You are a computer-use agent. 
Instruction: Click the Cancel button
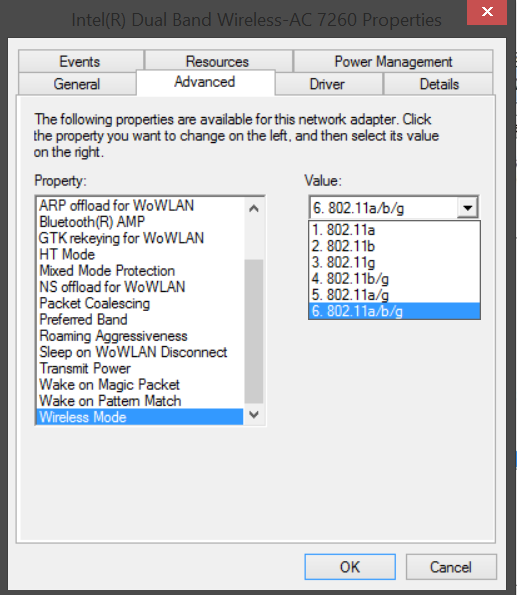pos(451,567)
